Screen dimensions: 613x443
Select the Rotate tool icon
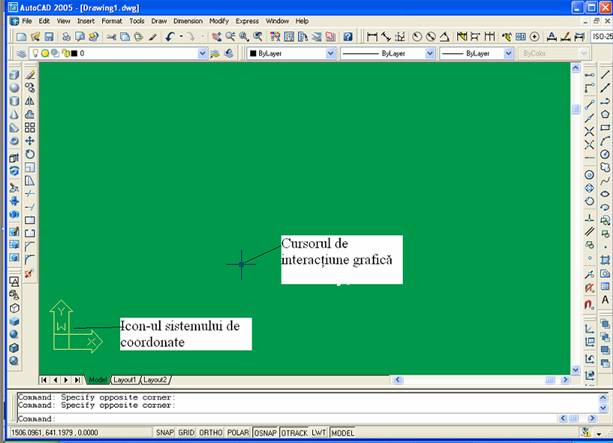[x=30, y=154]
